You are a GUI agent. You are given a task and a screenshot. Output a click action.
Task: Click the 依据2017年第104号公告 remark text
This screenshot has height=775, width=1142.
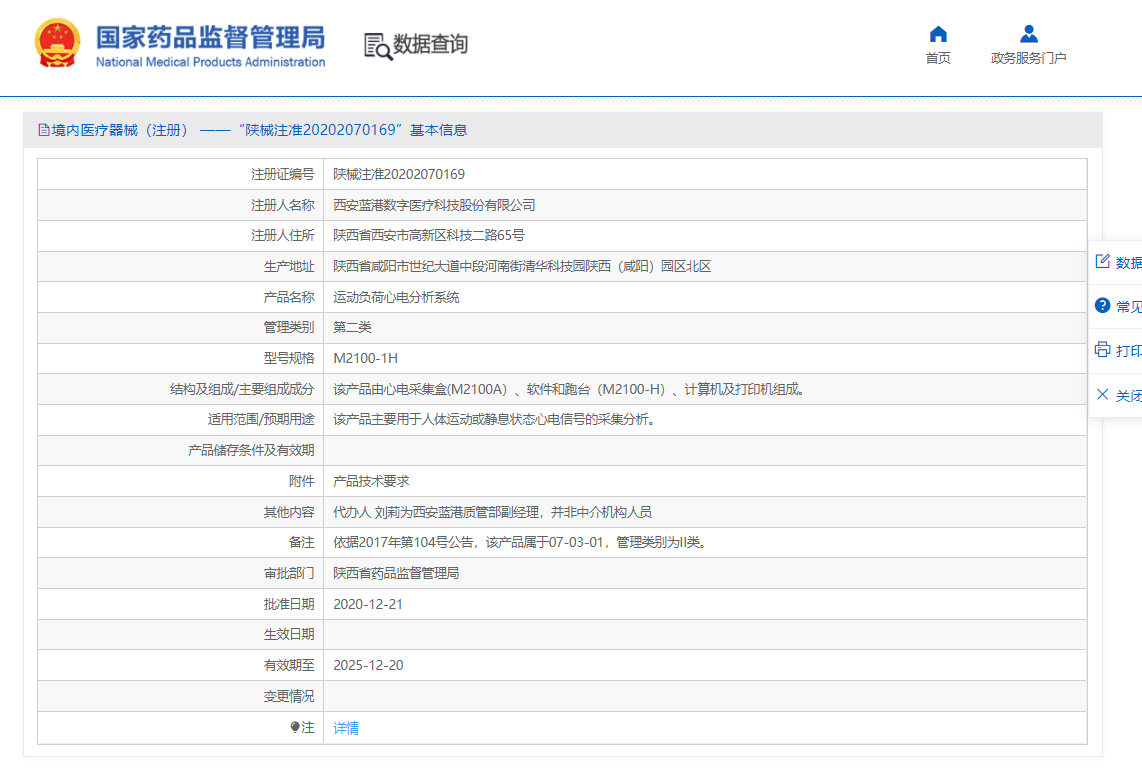(x=521, y=543)
